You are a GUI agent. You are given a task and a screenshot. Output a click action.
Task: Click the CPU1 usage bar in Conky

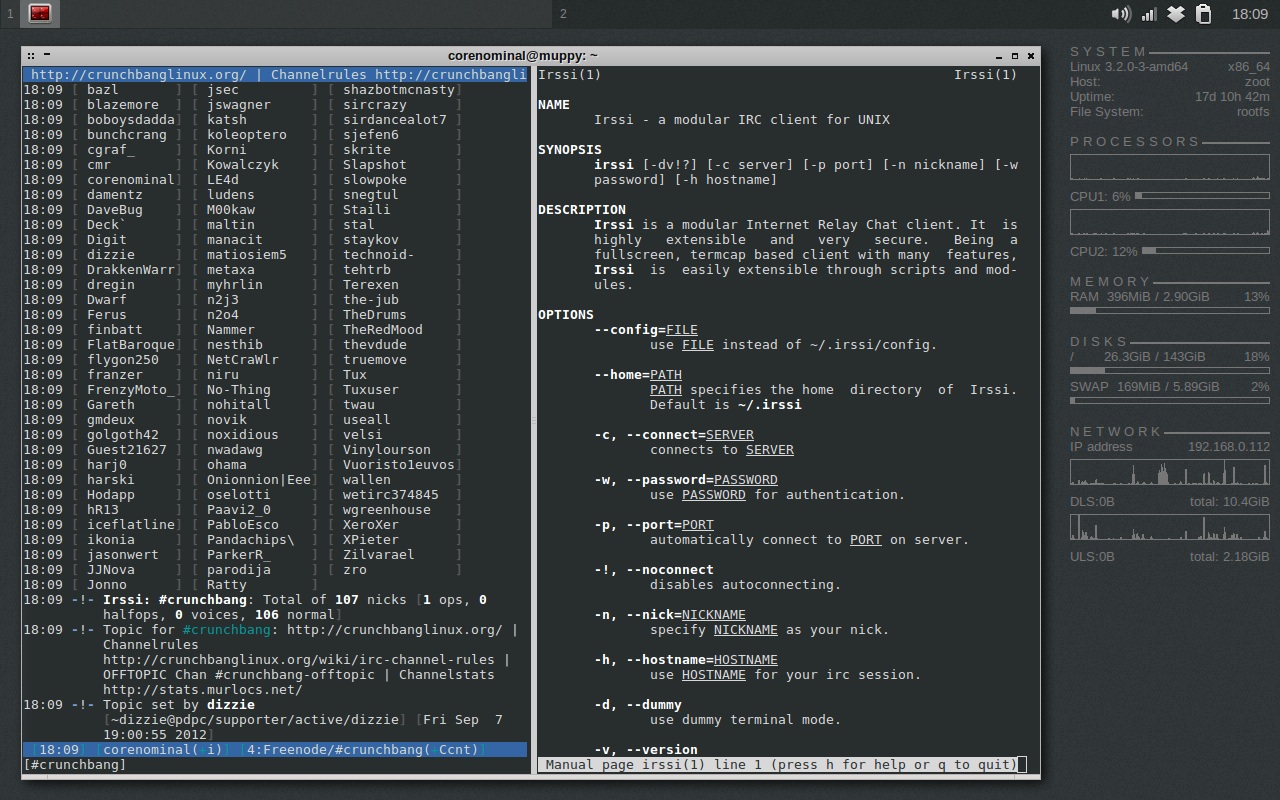click(x=1203, y=196)
